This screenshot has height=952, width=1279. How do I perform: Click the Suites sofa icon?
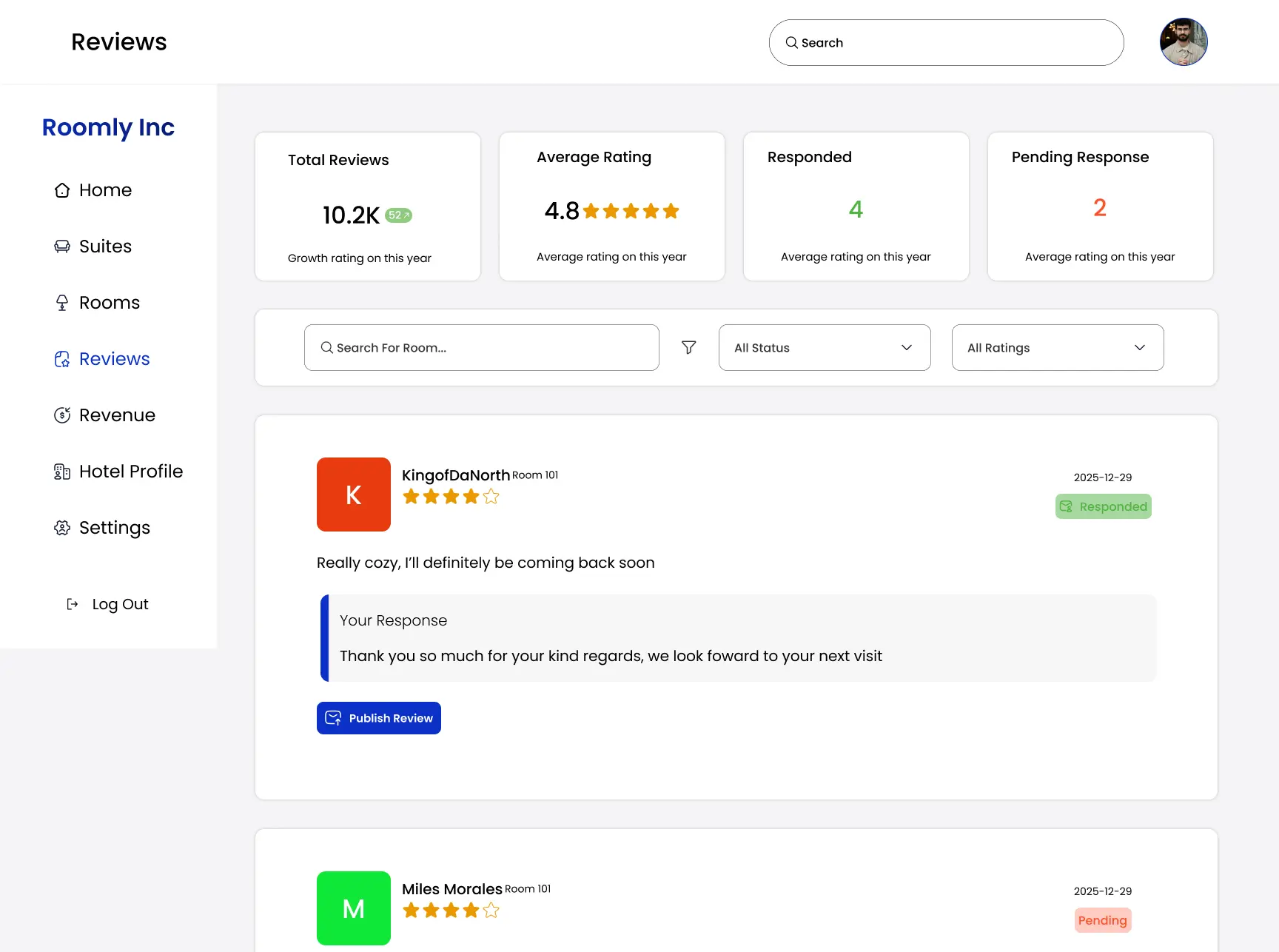pyautogui.click(x=62, y=247)
